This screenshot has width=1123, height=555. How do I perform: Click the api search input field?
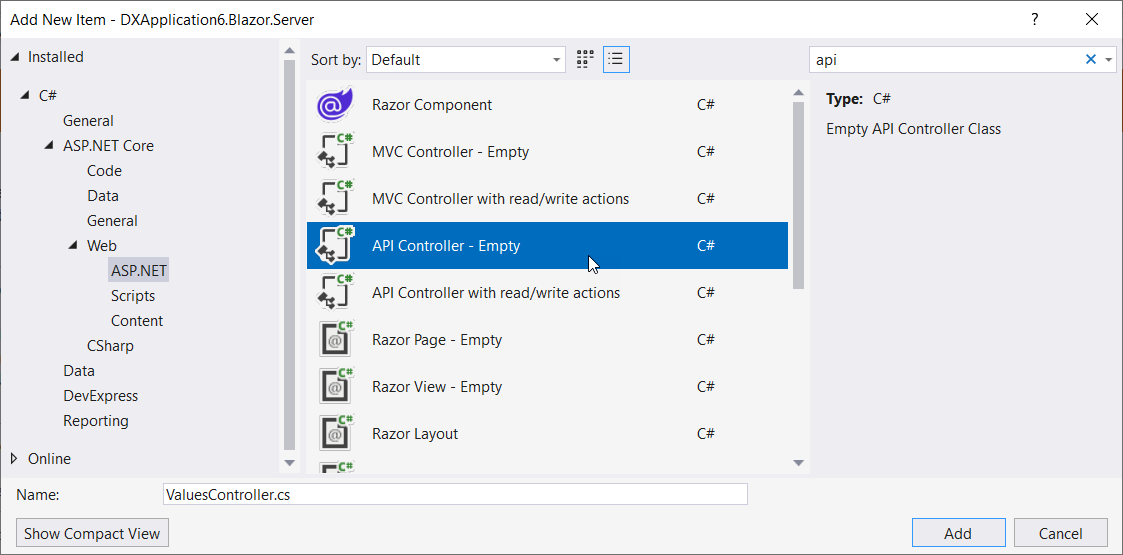pos(945,60)
